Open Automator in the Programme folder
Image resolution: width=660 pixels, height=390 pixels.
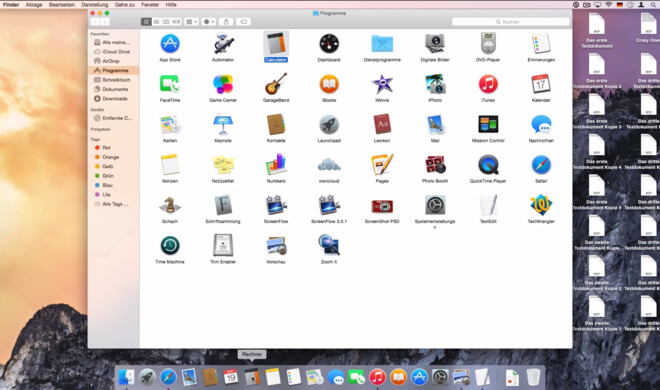click(223, 44)
